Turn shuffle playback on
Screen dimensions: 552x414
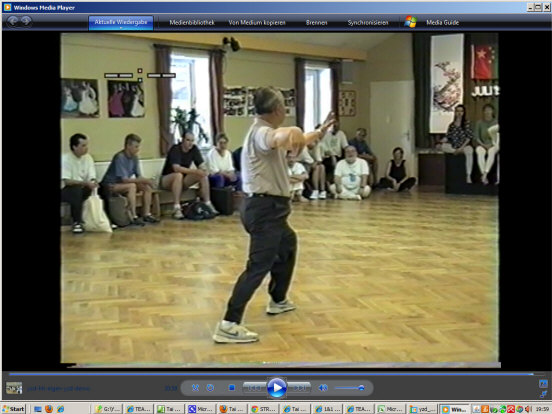coord(195,388)
